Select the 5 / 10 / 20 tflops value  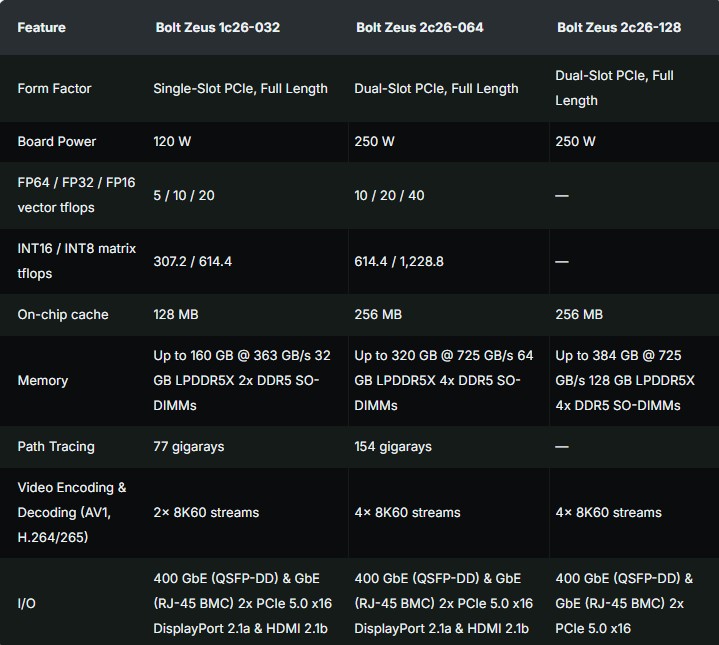184,195
